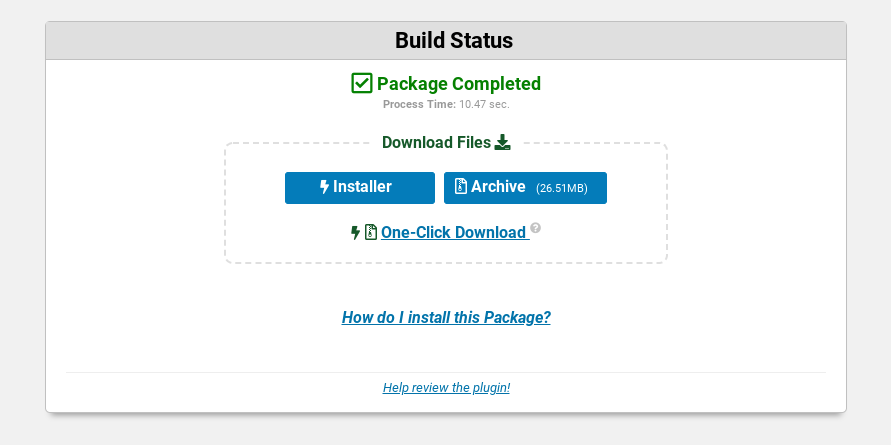The image size is (891, 445).
Task: Click the lightning bolt icon inside Installer button
Action: click(324, 187)
